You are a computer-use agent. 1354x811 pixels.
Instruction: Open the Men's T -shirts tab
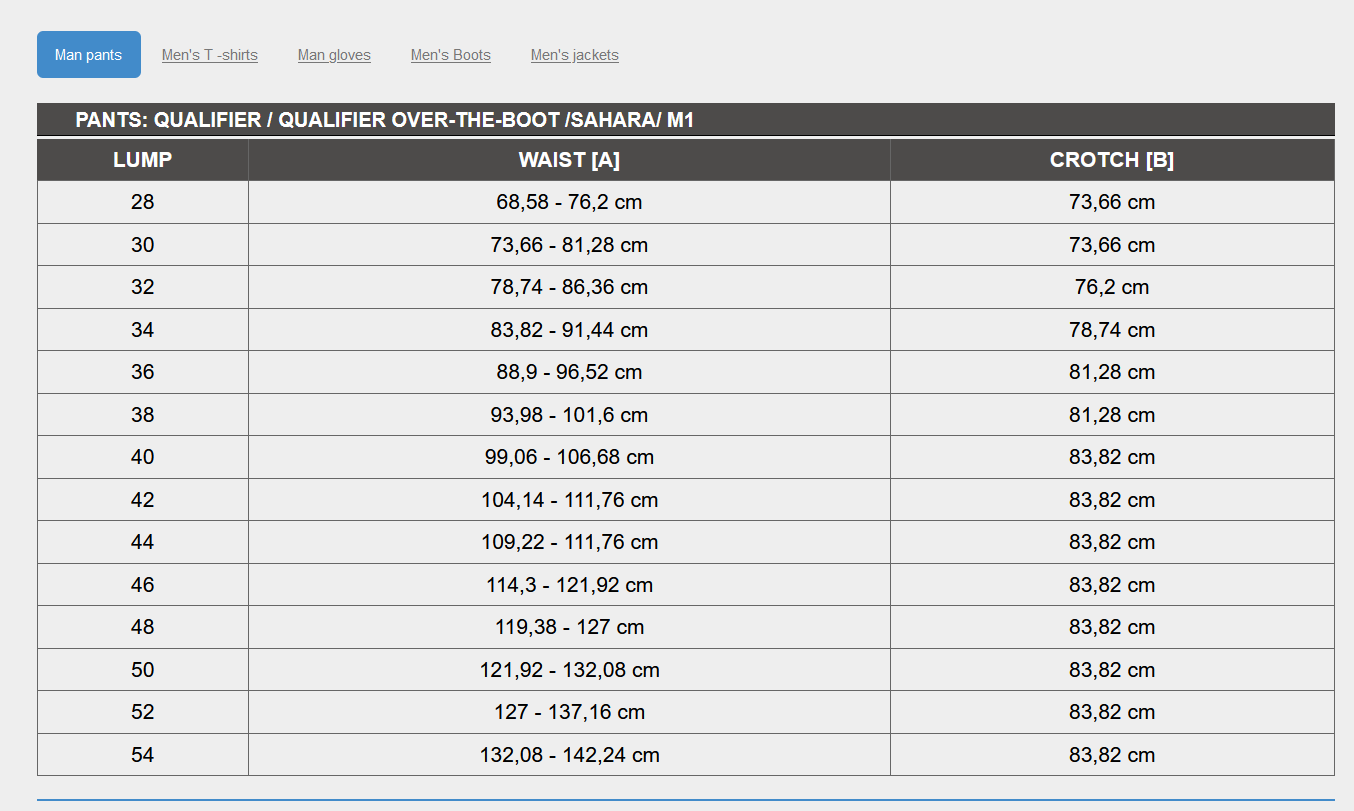[210, 55]
